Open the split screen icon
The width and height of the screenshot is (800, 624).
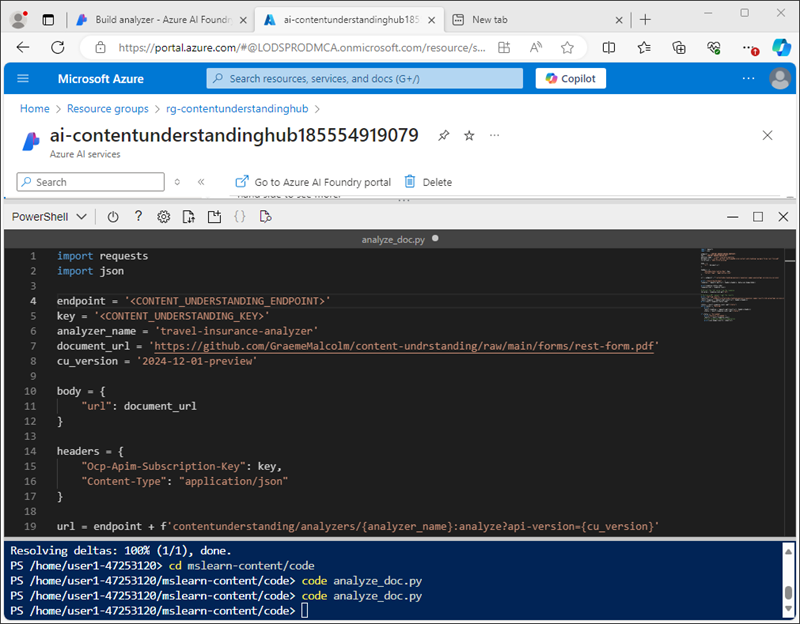pos(609,47)
